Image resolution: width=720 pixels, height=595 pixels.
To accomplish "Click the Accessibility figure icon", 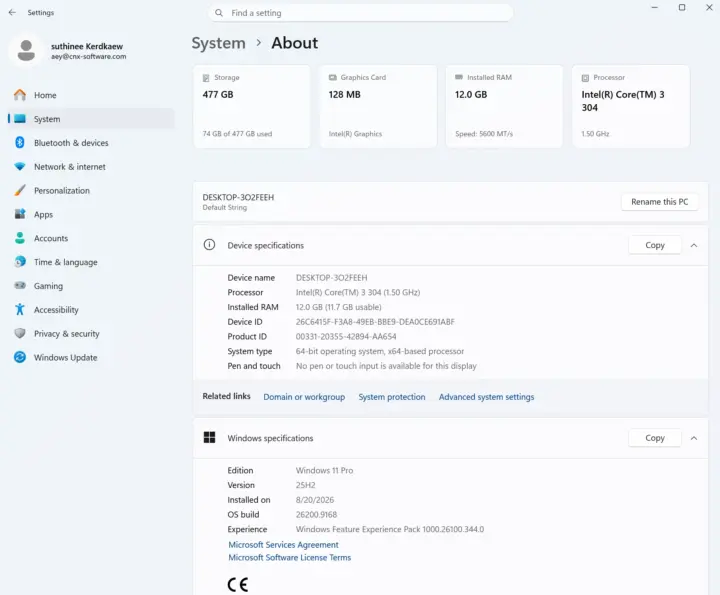I will pyautogui.click(x=20, y=309).
